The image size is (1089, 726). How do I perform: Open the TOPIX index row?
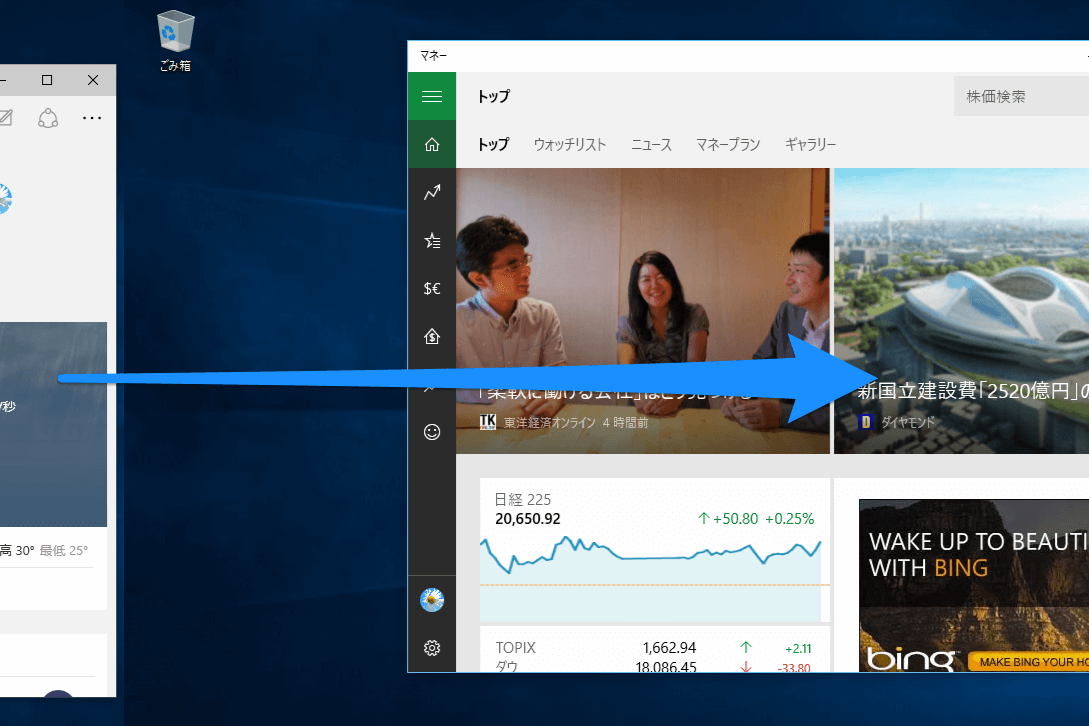click(x=654, y=647)
